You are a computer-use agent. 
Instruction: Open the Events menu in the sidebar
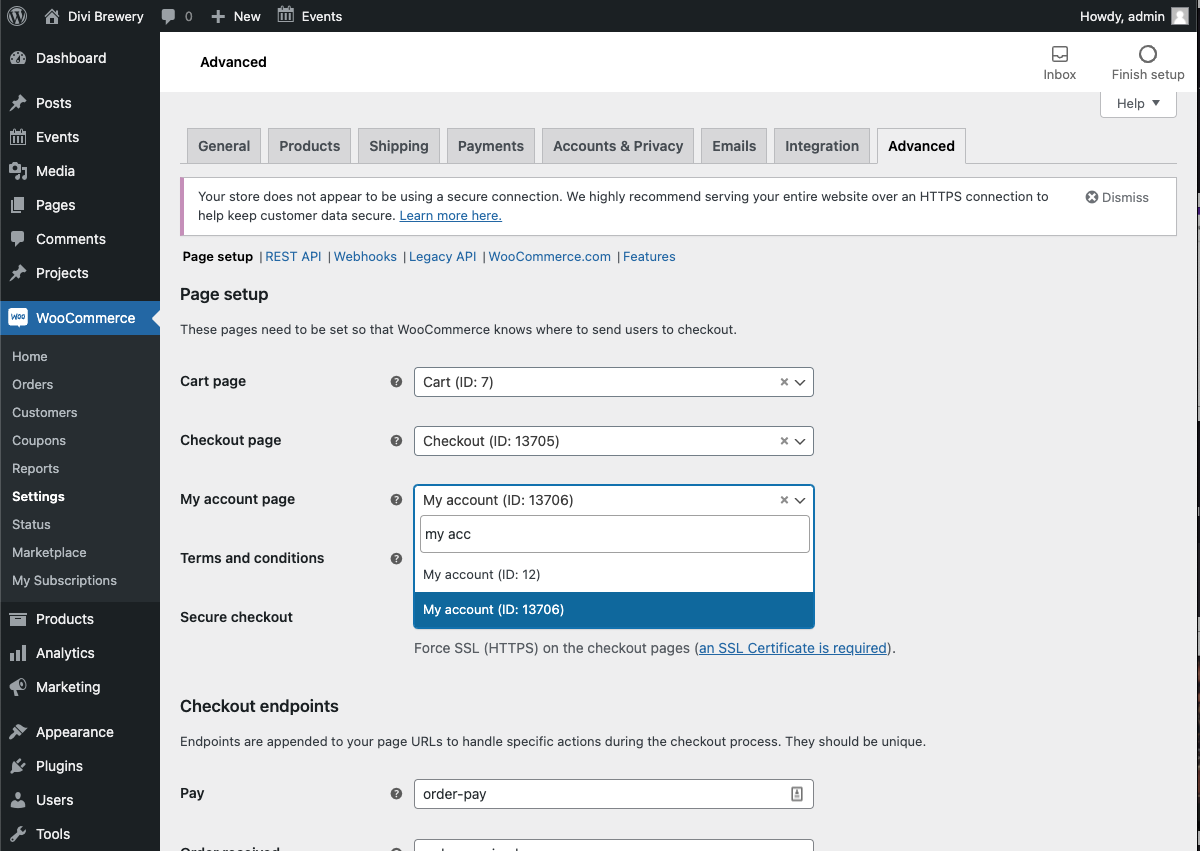pyautogui.click(x=80, y=137)
